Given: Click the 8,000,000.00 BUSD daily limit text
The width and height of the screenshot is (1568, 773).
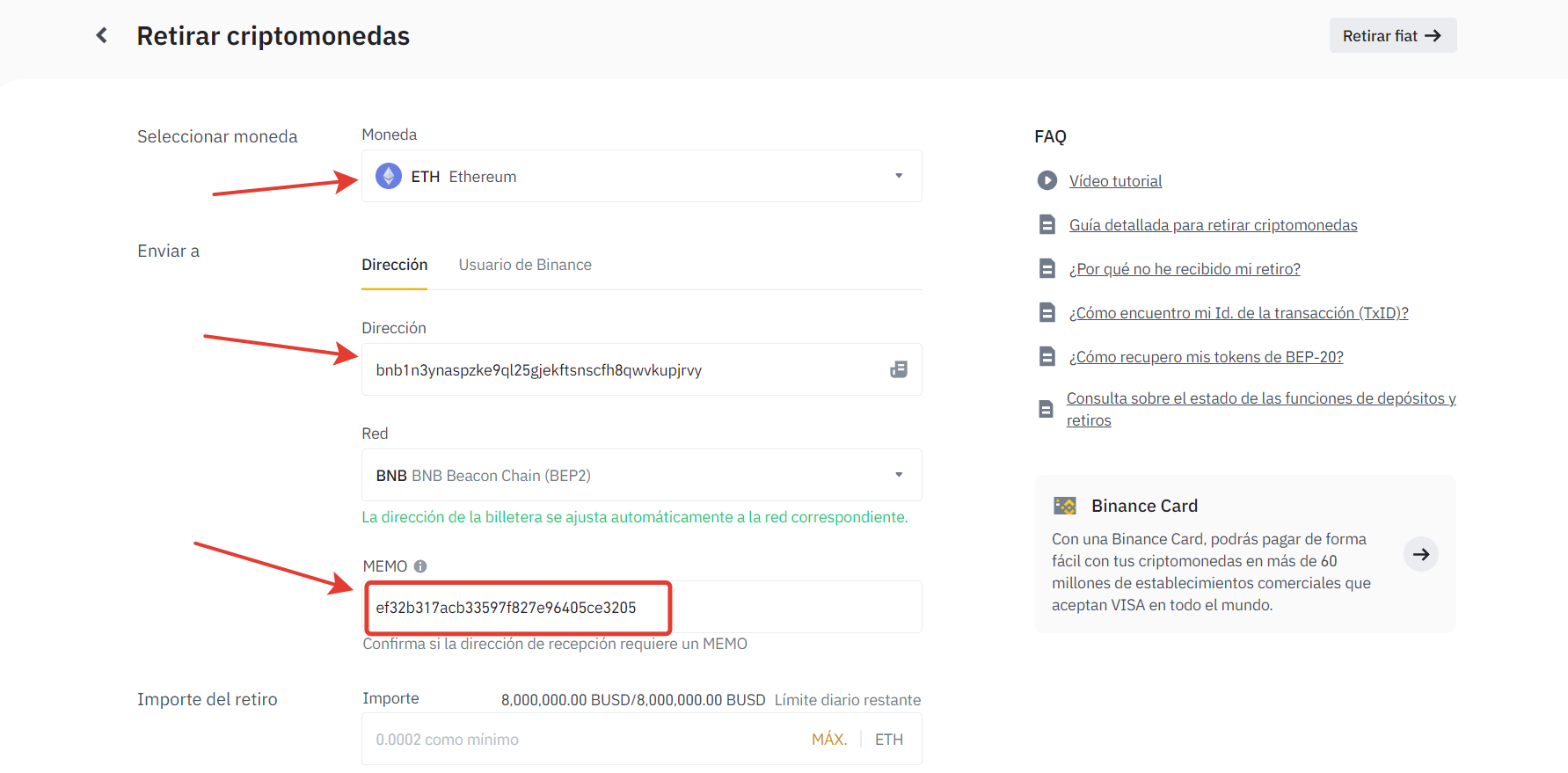Looking at the screenshot, I should tap(633, 700).
